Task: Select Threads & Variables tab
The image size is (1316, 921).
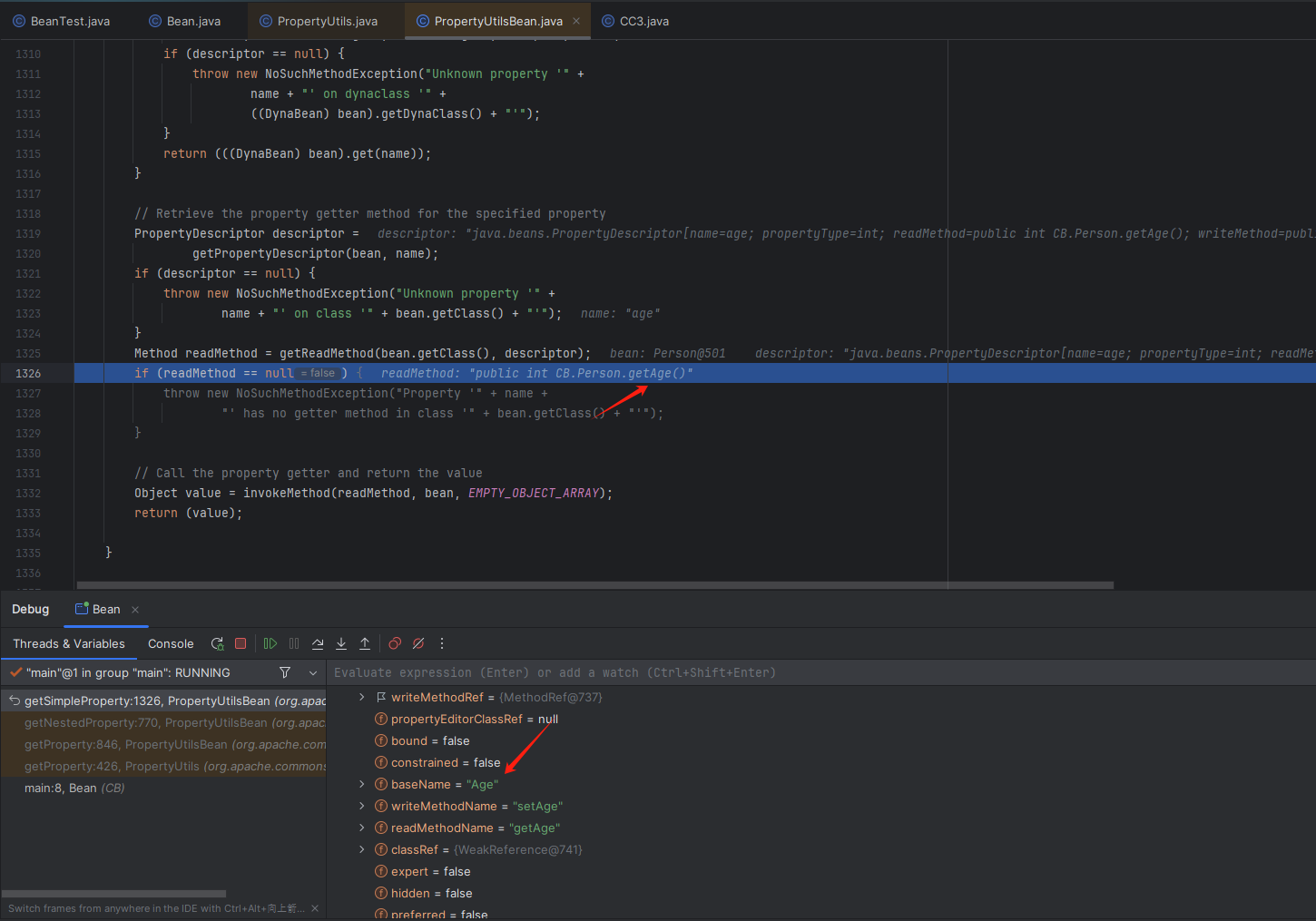Action: coord(69,643)
